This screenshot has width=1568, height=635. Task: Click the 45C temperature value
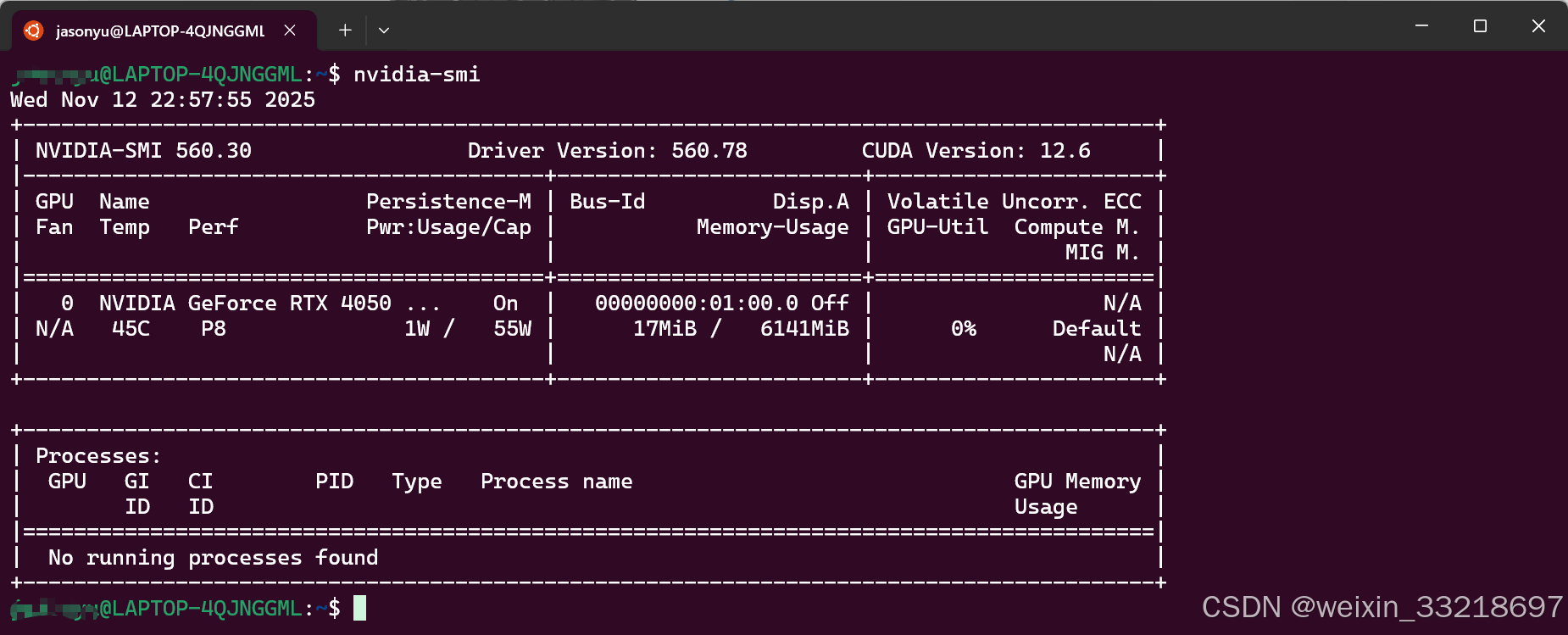click(131, 329)
